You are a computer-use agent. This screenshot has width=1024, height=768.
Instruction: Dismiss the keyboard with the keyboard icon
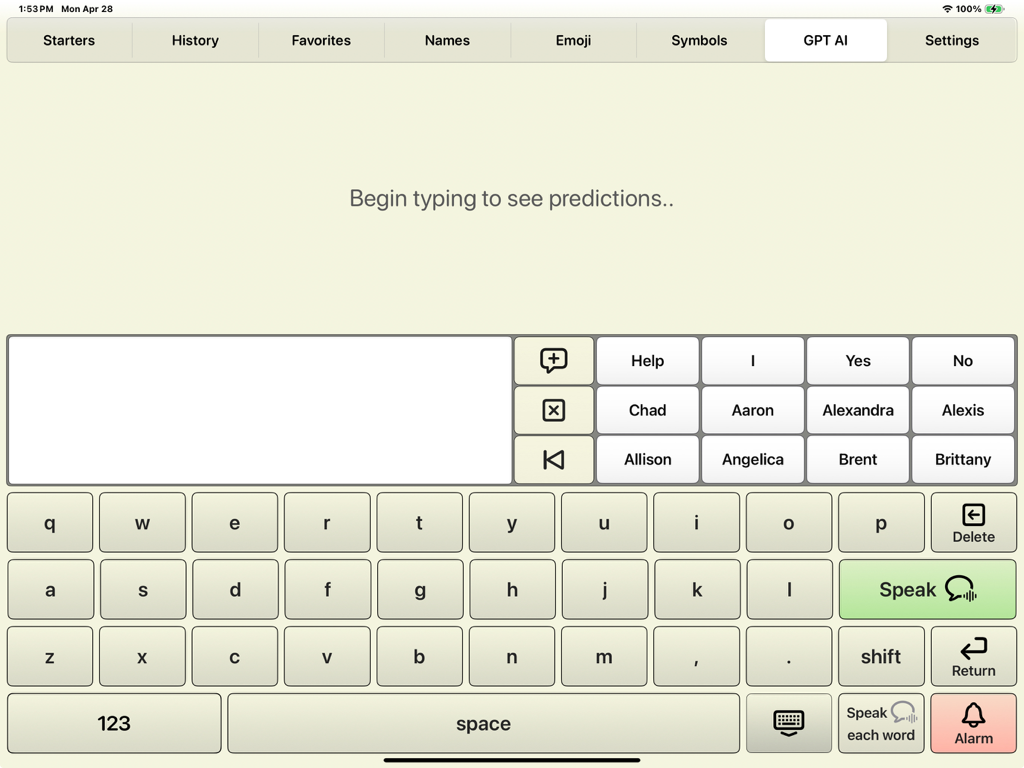tap(789, 722)
